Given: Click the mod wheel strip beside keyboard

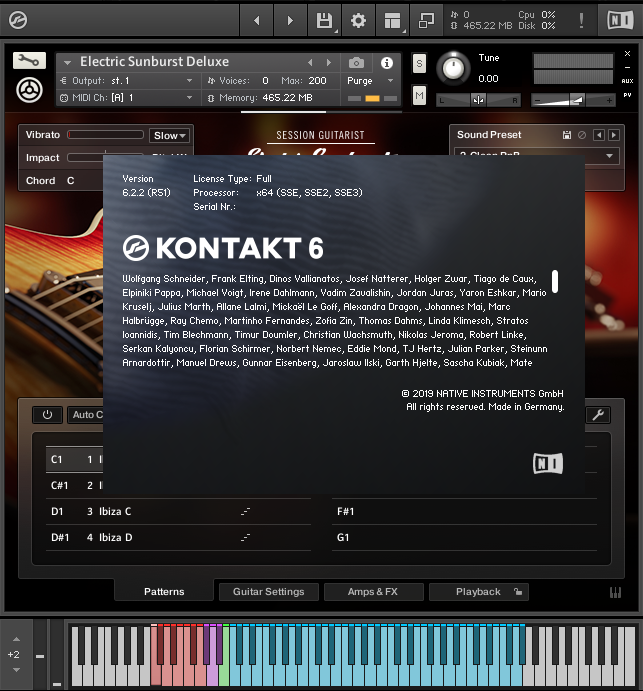Looking at the screenshot, I should tap(56, 654).
